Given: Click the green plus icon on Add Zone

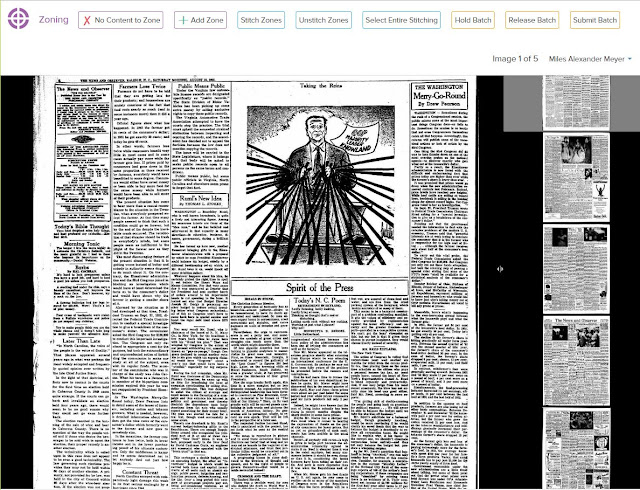Looking at the screenshot, I should (x=183, y=20).
